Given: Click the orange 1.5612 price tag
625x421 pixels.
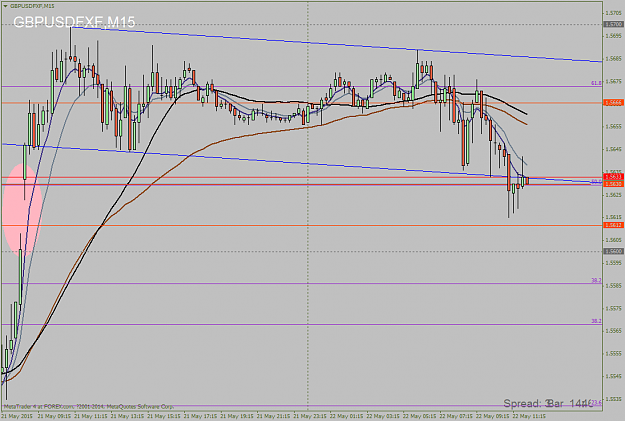Looking at the screenshot, I should tap(613, 225).
